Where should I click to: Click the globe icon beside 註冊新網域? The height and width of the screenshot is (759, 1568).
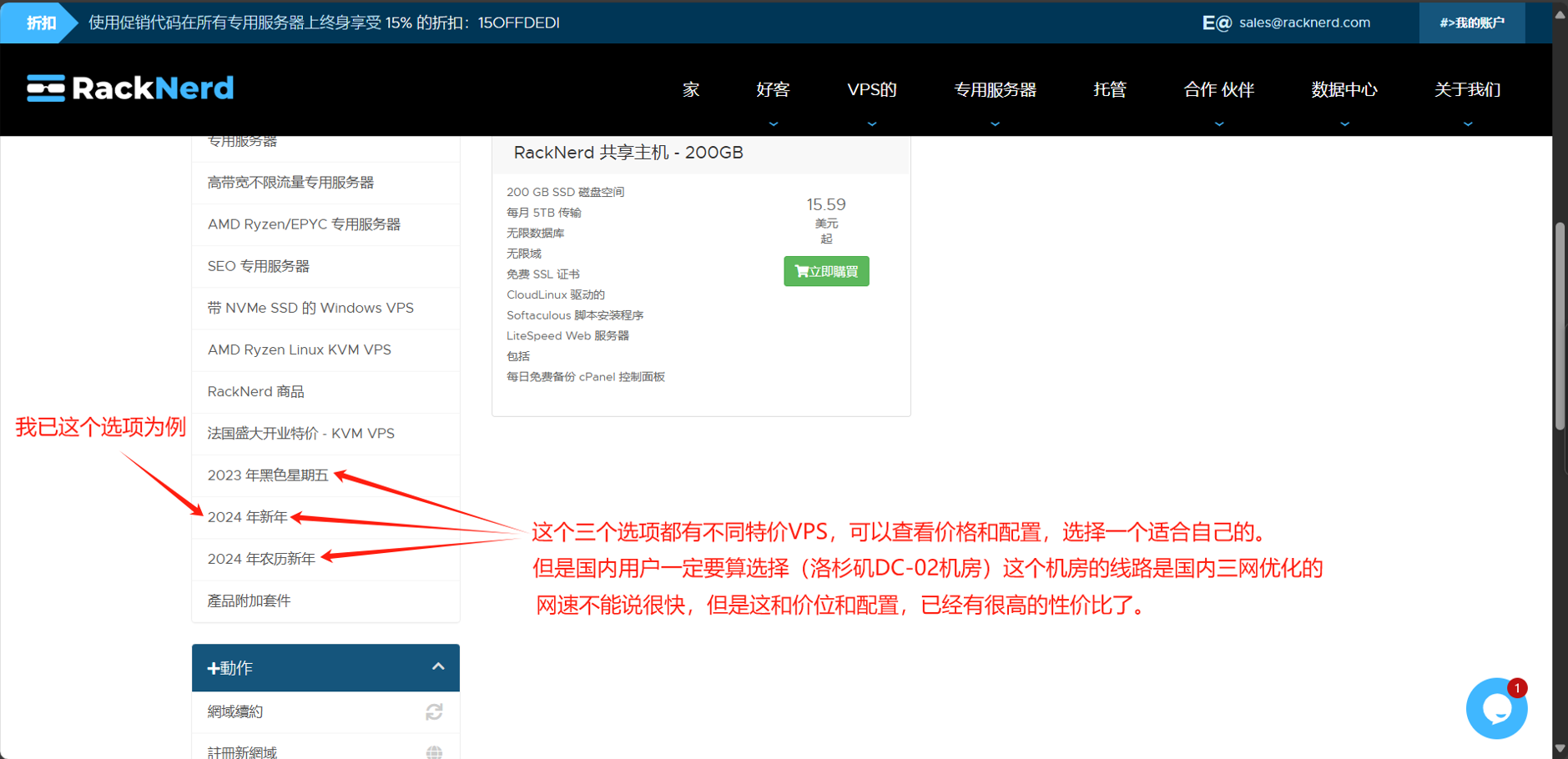[434, 751]
